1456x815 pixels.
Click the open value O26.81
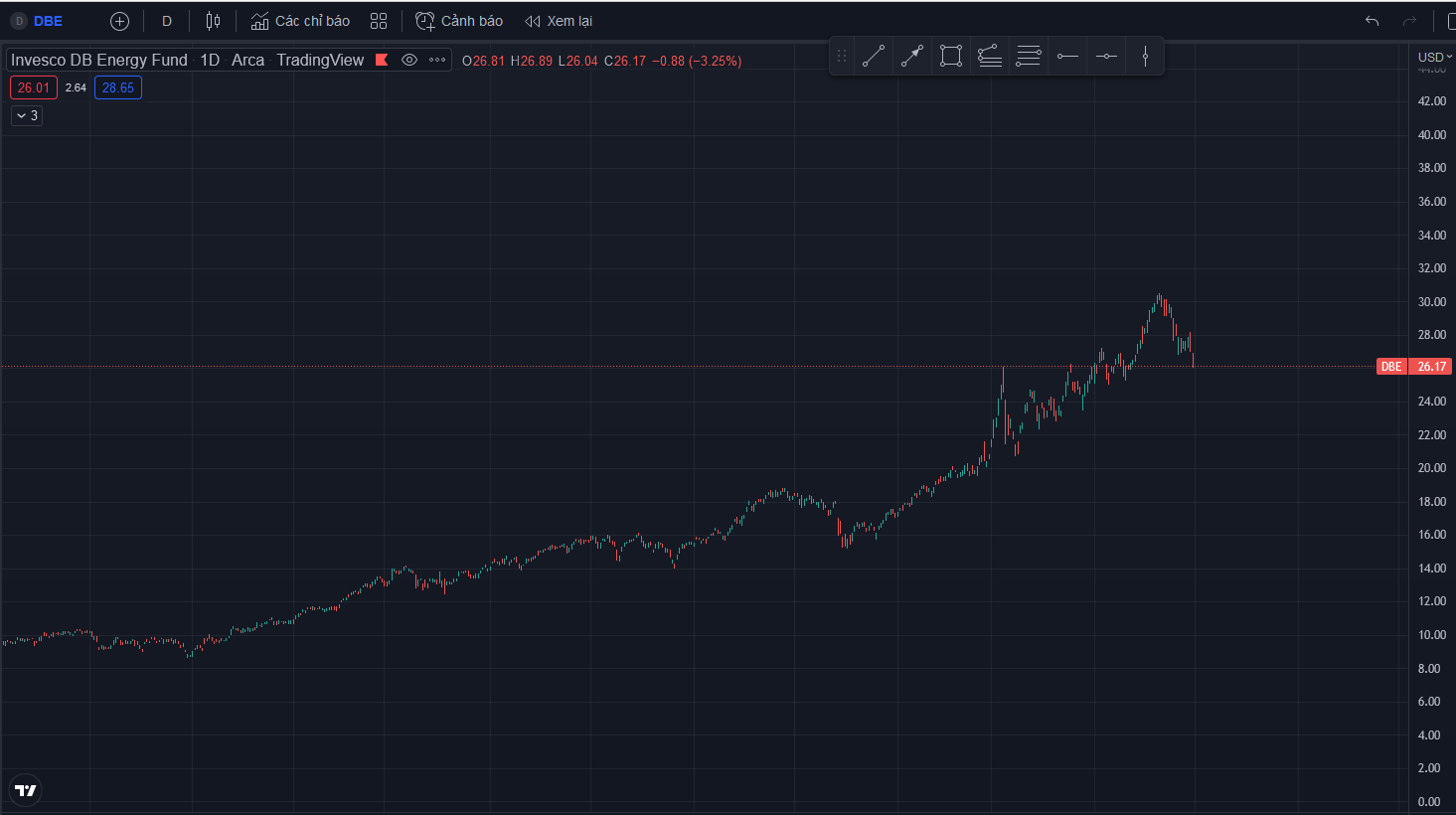483,61
